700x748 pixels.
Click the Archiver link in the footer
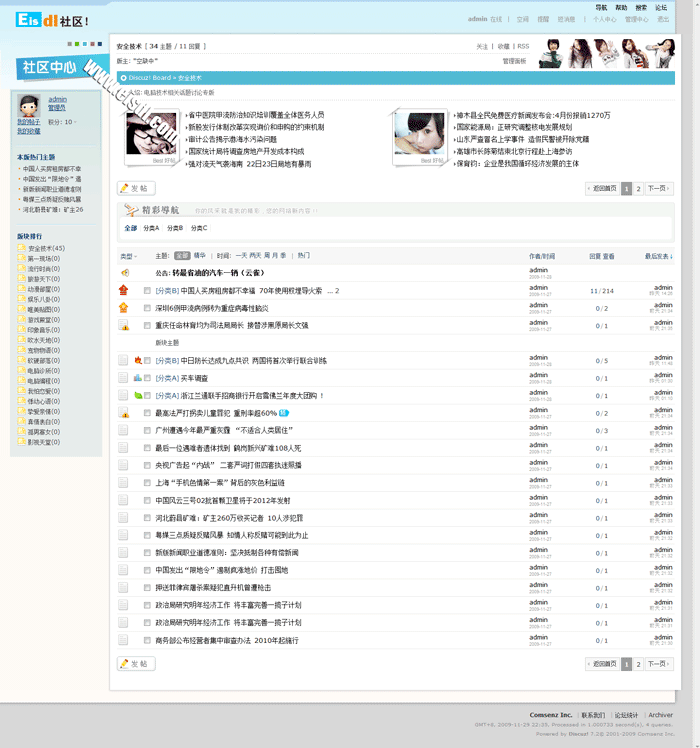click(660, 715)
